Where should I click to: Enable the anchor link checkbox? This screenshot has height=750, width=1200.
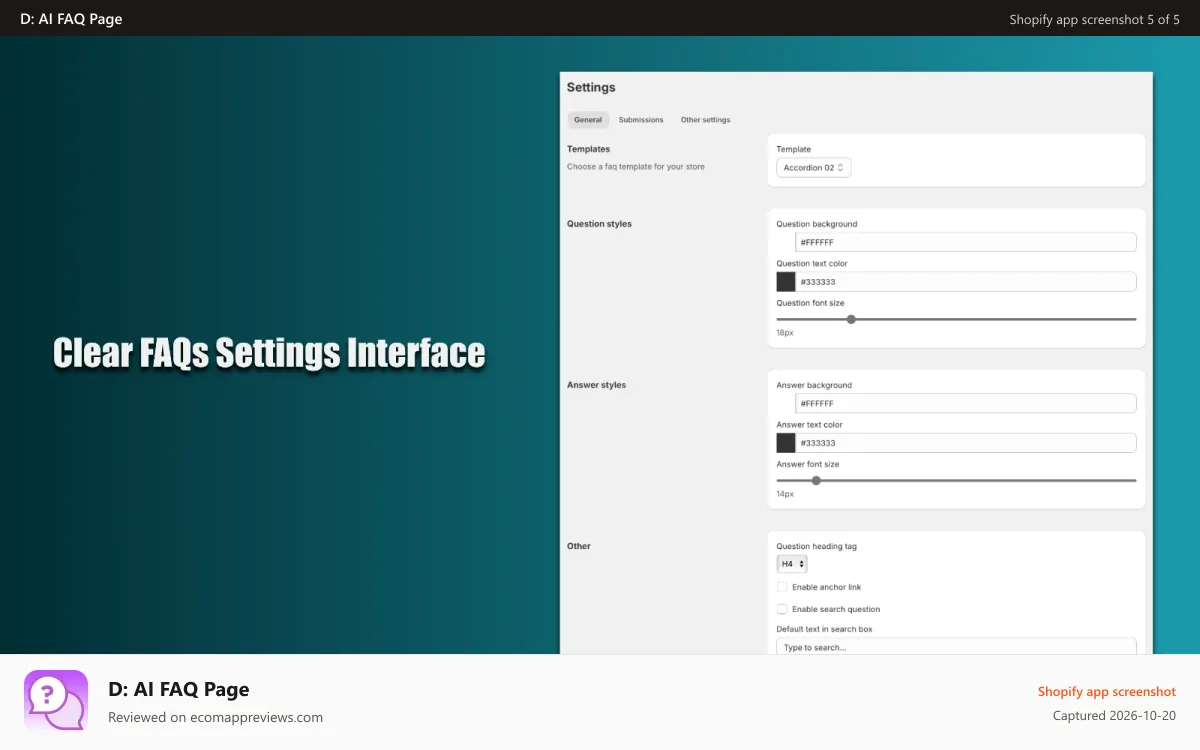coord(782,587)
